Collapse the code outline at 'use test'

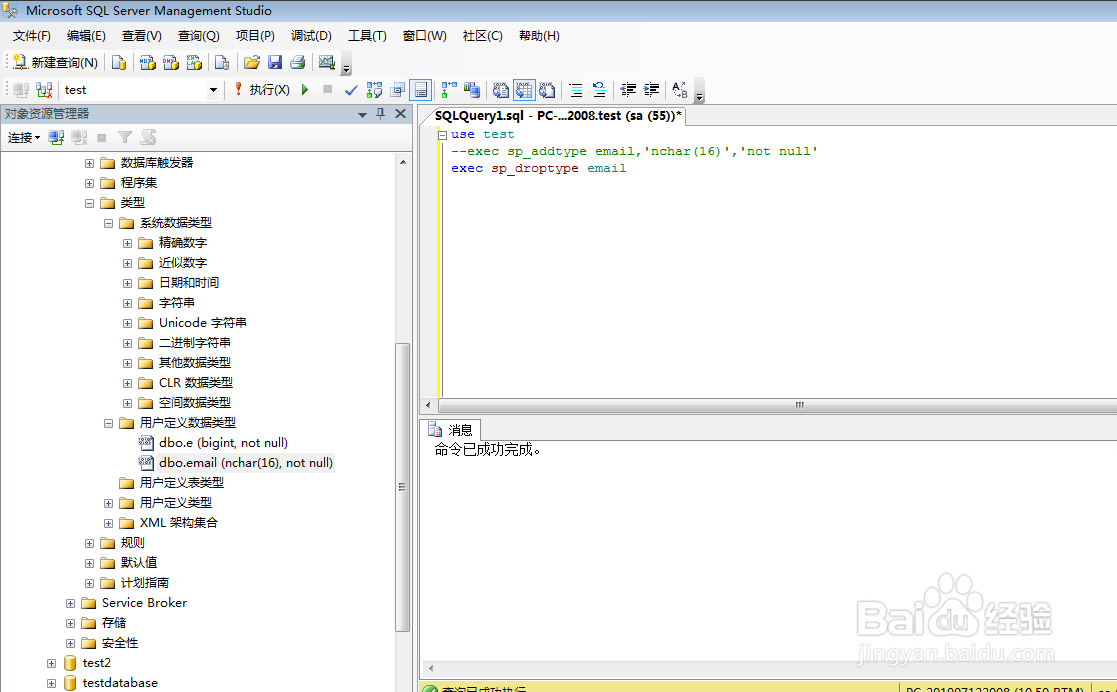point(442,135)
